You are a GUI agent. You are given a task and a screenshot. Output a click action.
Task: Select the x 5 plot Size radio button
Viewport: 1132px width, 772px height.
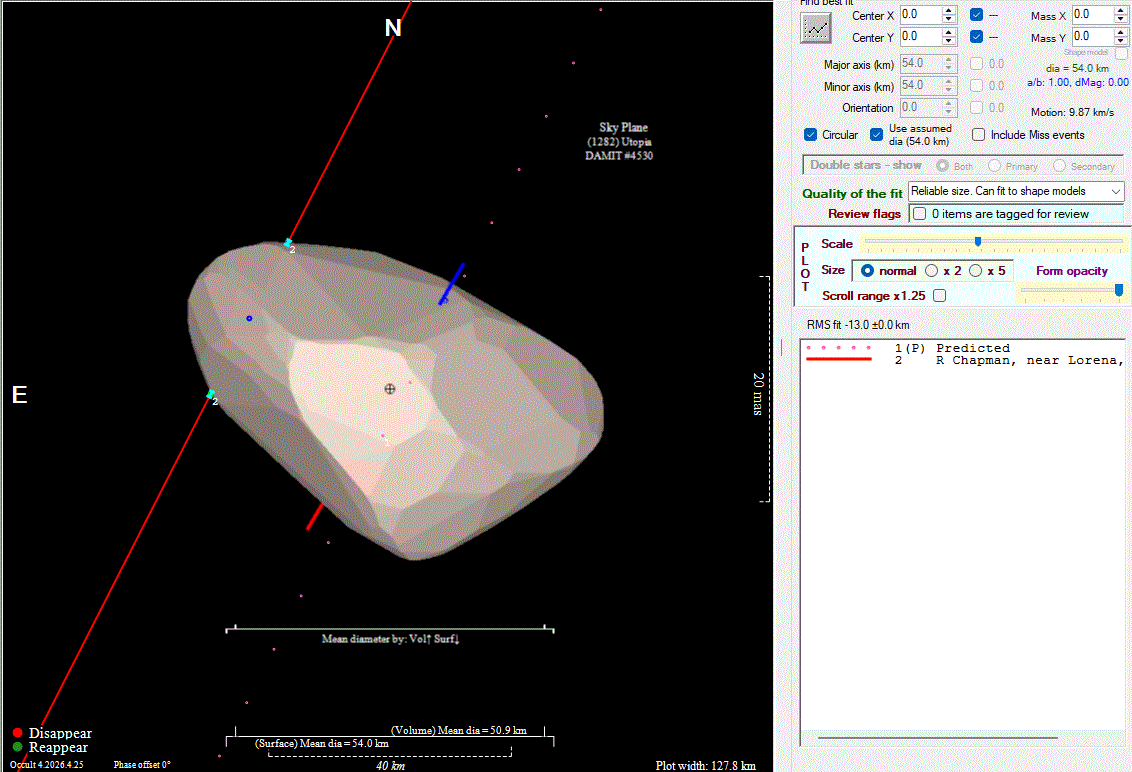[975, 270]
